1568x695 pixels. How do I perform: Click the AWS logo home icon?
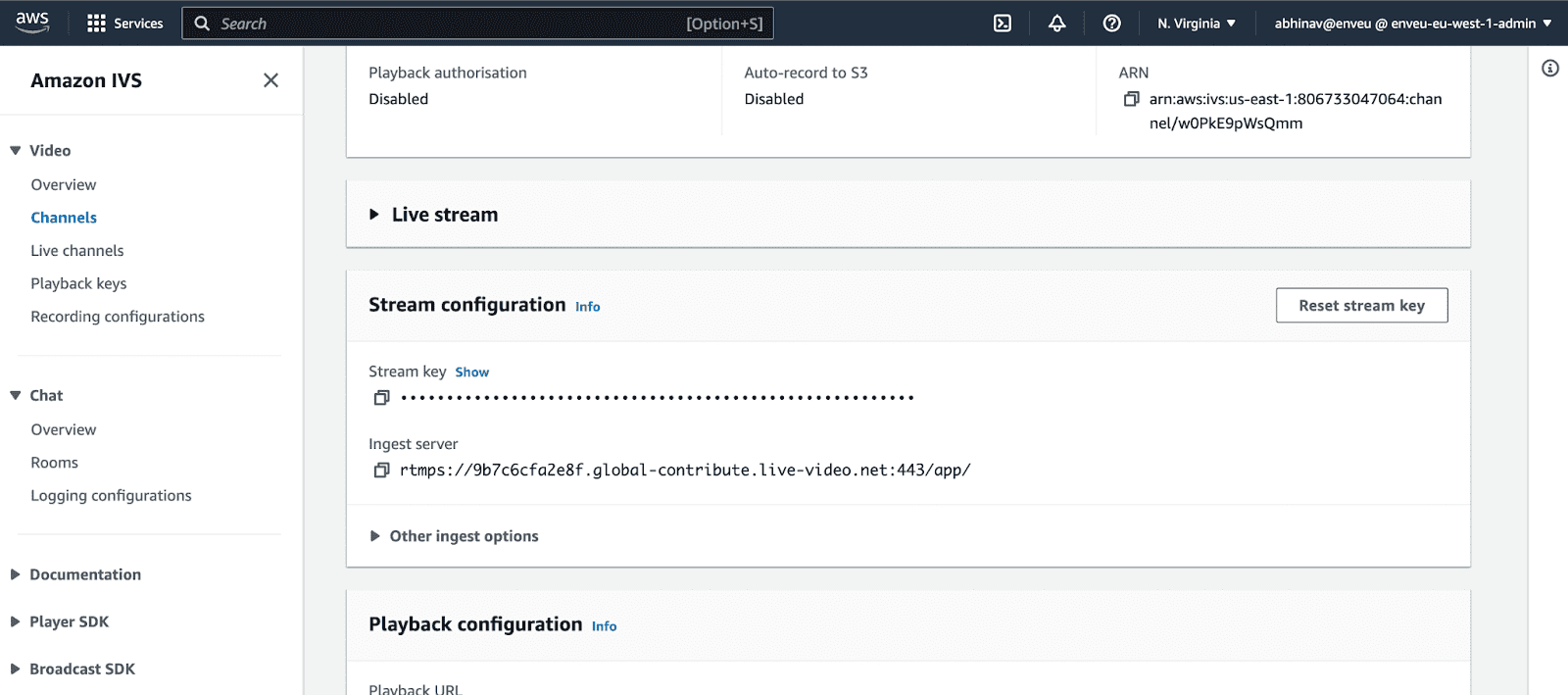pos(32,23)
